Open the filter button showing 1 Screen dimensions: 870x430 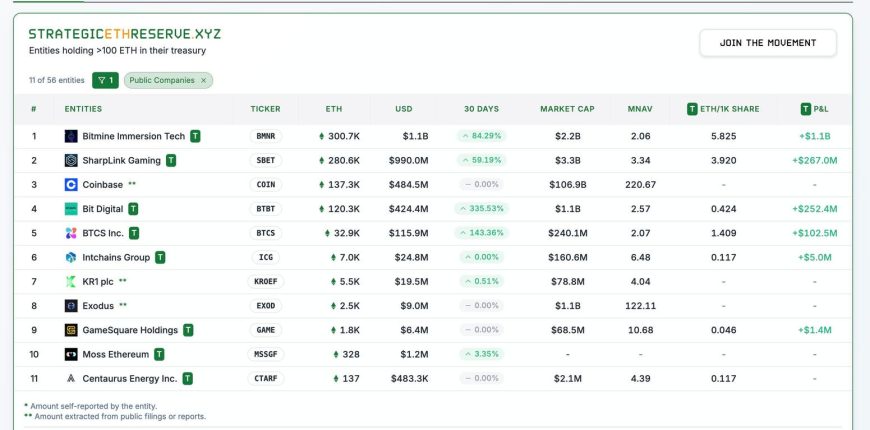click(105, 80)
